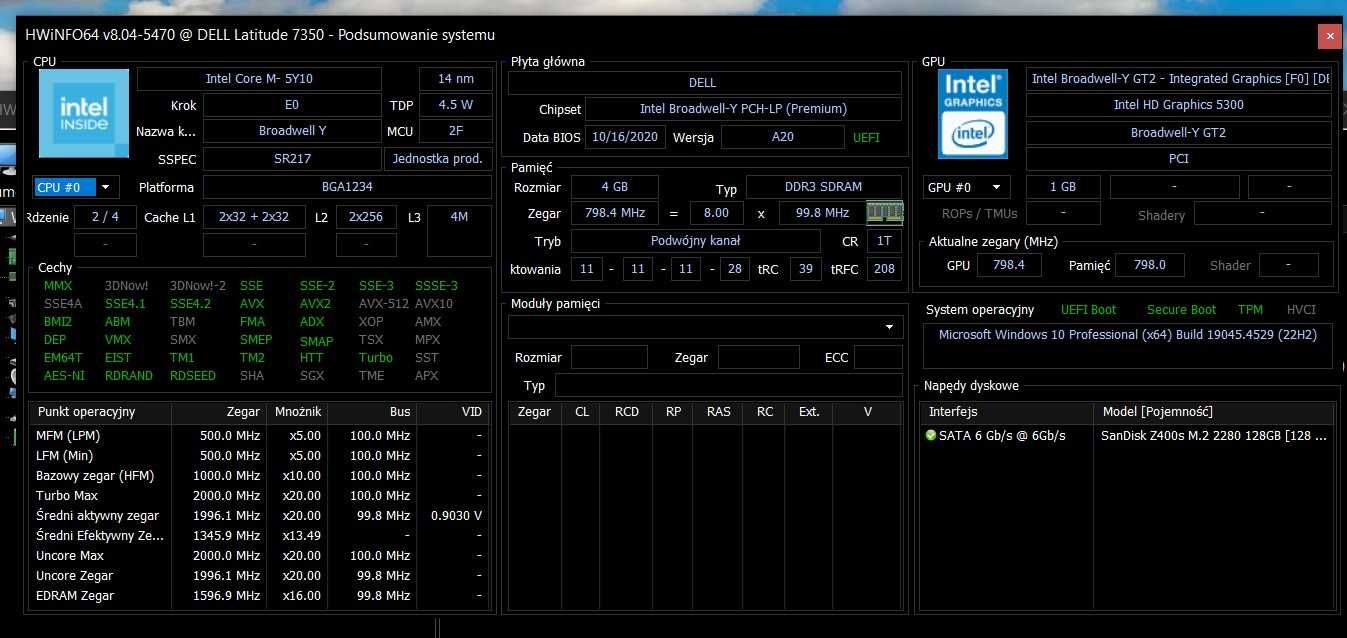Expand the Moduły pamięci module dropdown
Viewport: 1347px width, 638px height.
pos(705,327)
